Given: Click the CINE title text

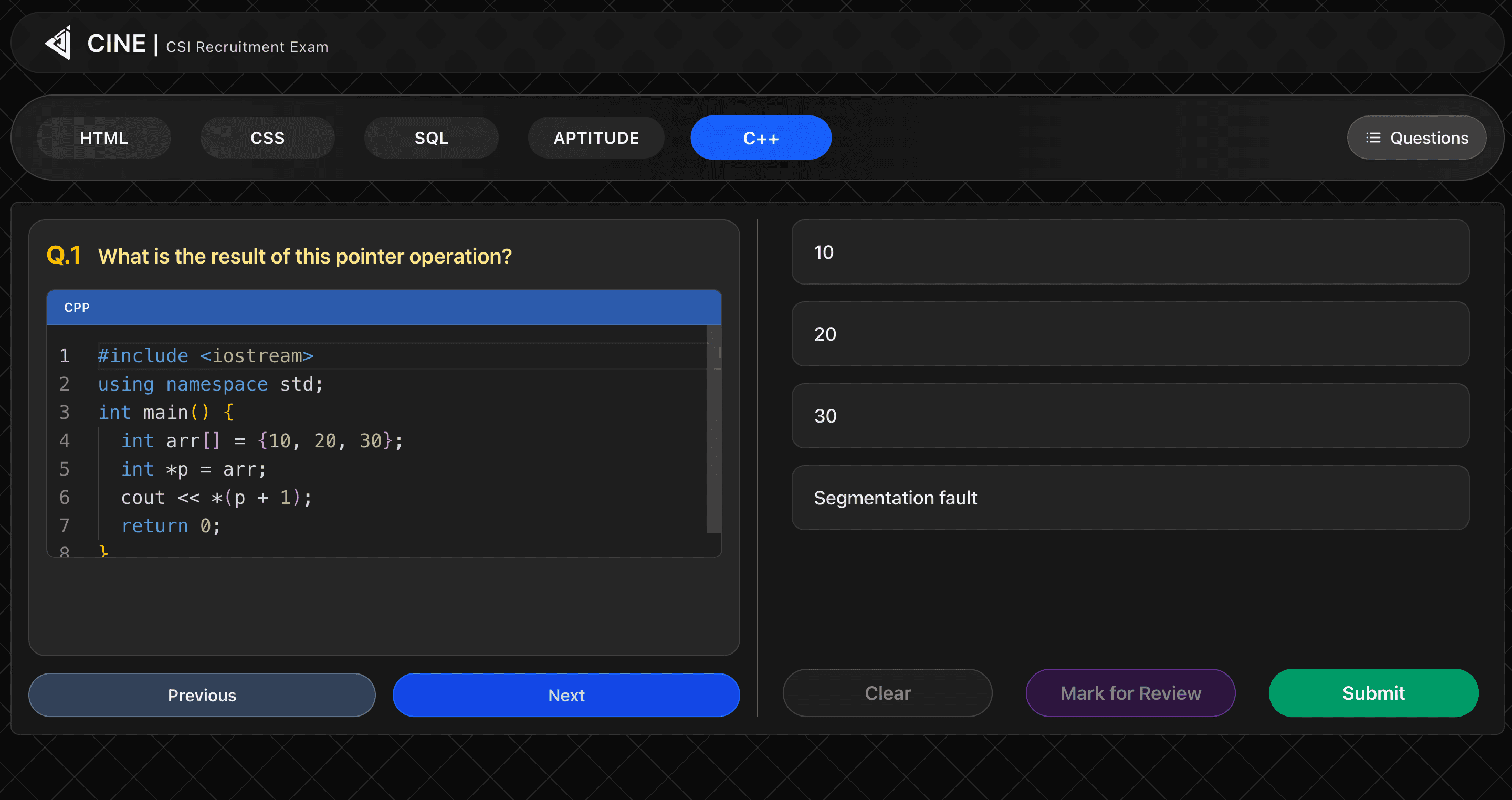Looking at the screenshot, I should pos(116,44).
